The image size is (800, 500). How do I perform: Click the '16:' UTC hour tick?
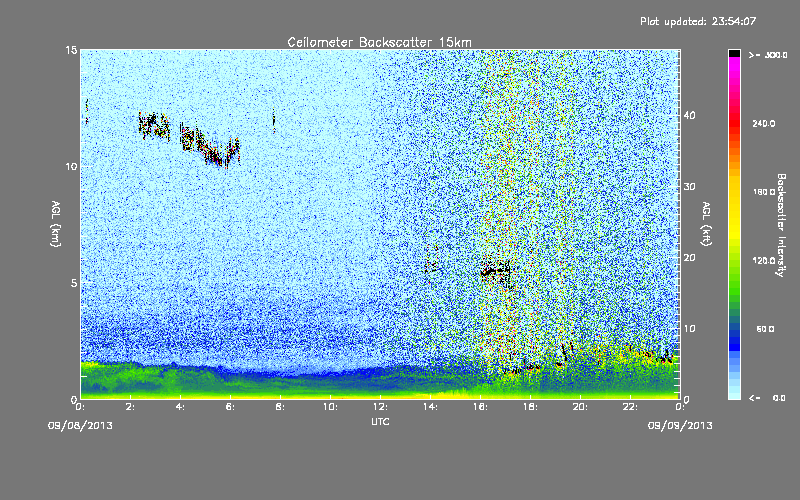tap(481, 407)
